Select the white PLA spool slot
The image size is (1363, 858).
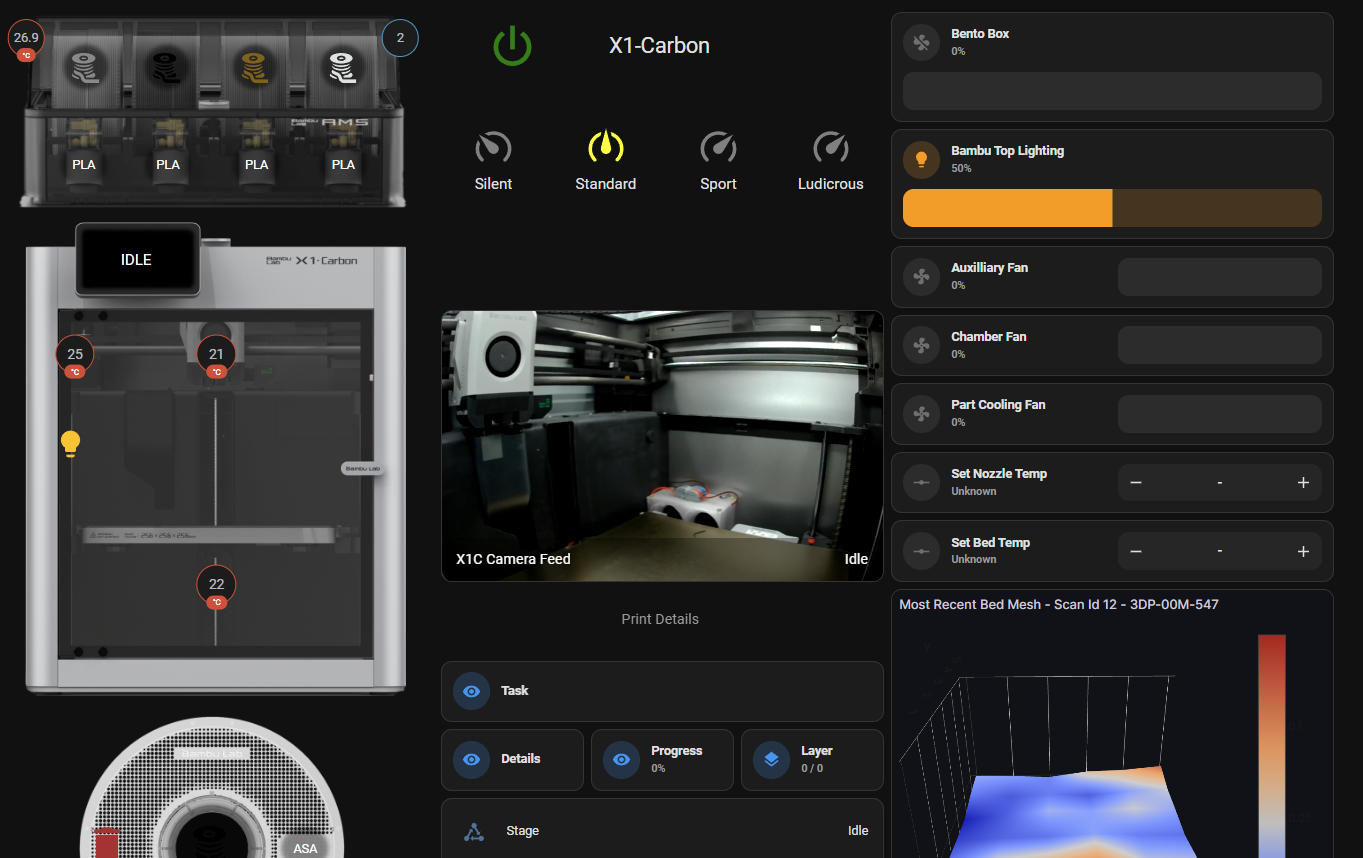(x=341, y=67)
